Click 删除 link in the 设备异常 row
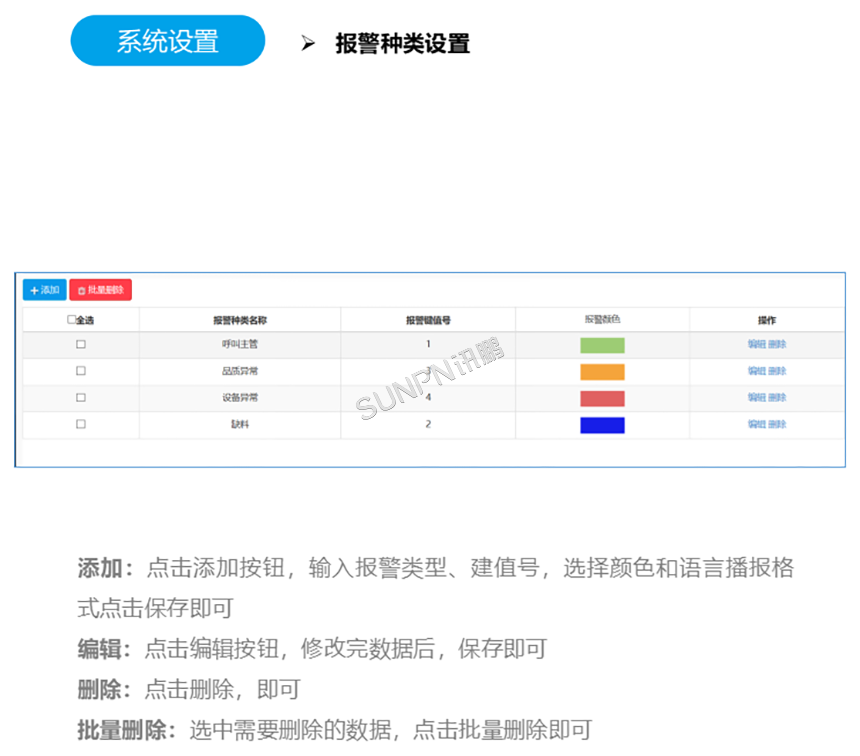This screenshot has width=860, height=756. coord(777,397)
